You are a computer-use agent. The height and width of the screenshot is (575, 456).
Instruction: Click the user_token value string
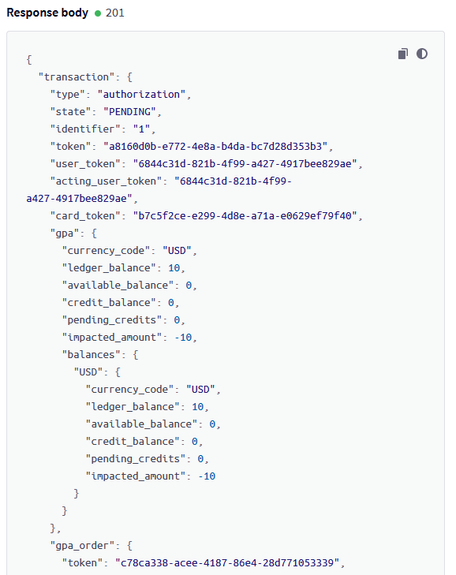tap(245, 164)
